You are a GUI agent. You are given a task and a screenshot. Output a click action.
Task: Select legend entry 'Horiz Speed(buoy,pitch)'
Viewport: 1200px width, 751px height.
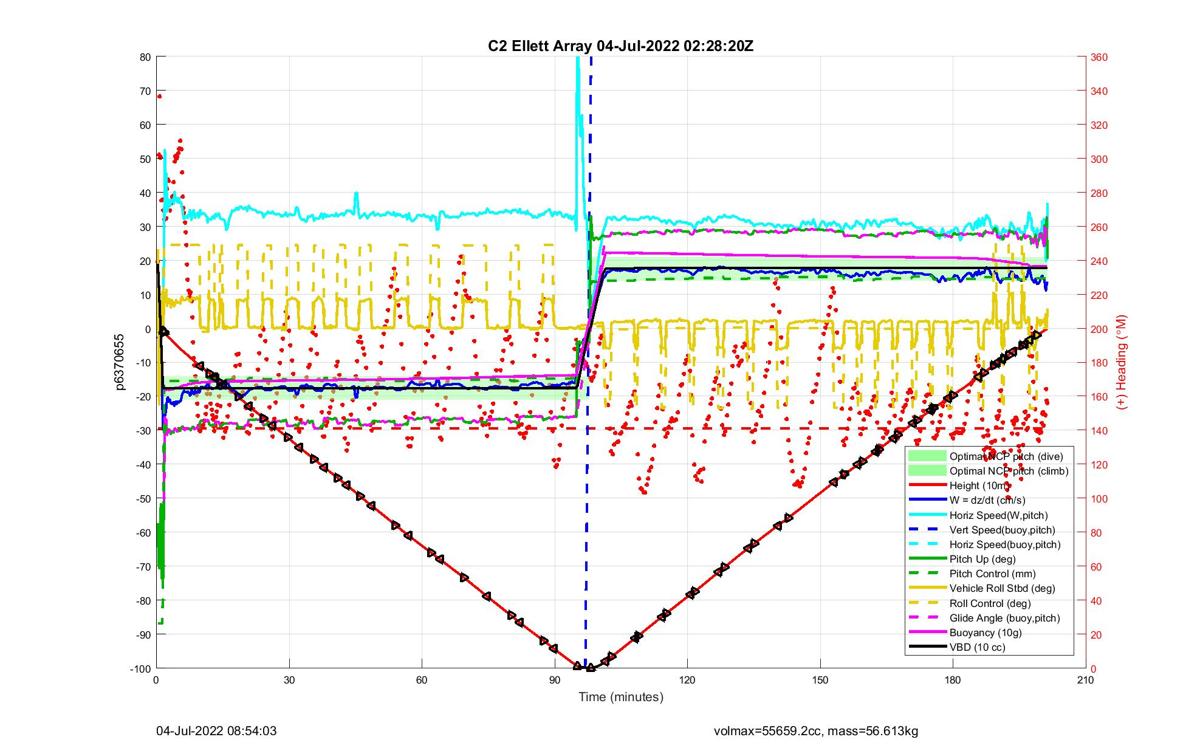pos(1003,544)
